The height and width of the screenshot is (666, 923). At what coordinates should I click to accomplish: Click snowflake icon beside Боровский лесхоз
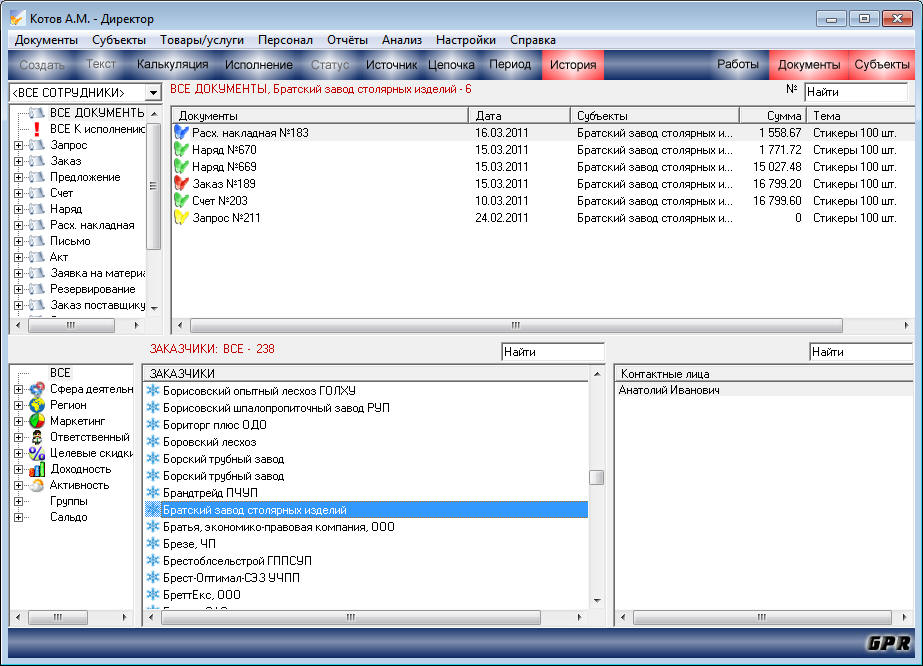[x=153, y=442]
